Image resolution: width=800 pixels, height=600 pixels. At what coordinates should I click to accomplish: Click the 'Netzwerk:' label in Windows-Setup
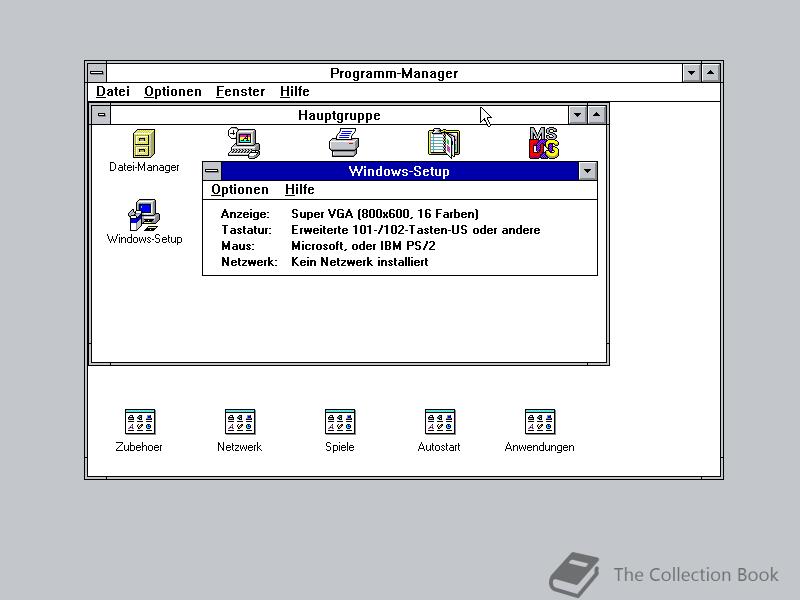click(249, 262)
